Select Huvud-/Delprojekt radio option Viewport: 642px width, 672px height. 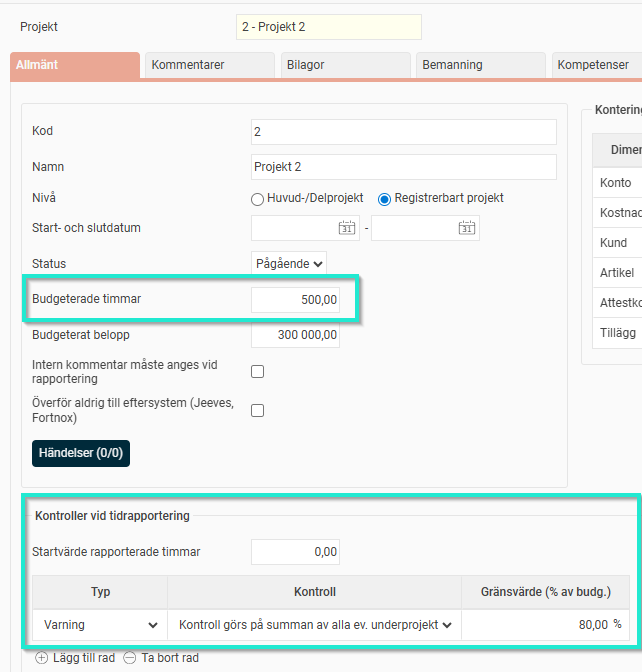pyautogui.click(x=257, y=199)
